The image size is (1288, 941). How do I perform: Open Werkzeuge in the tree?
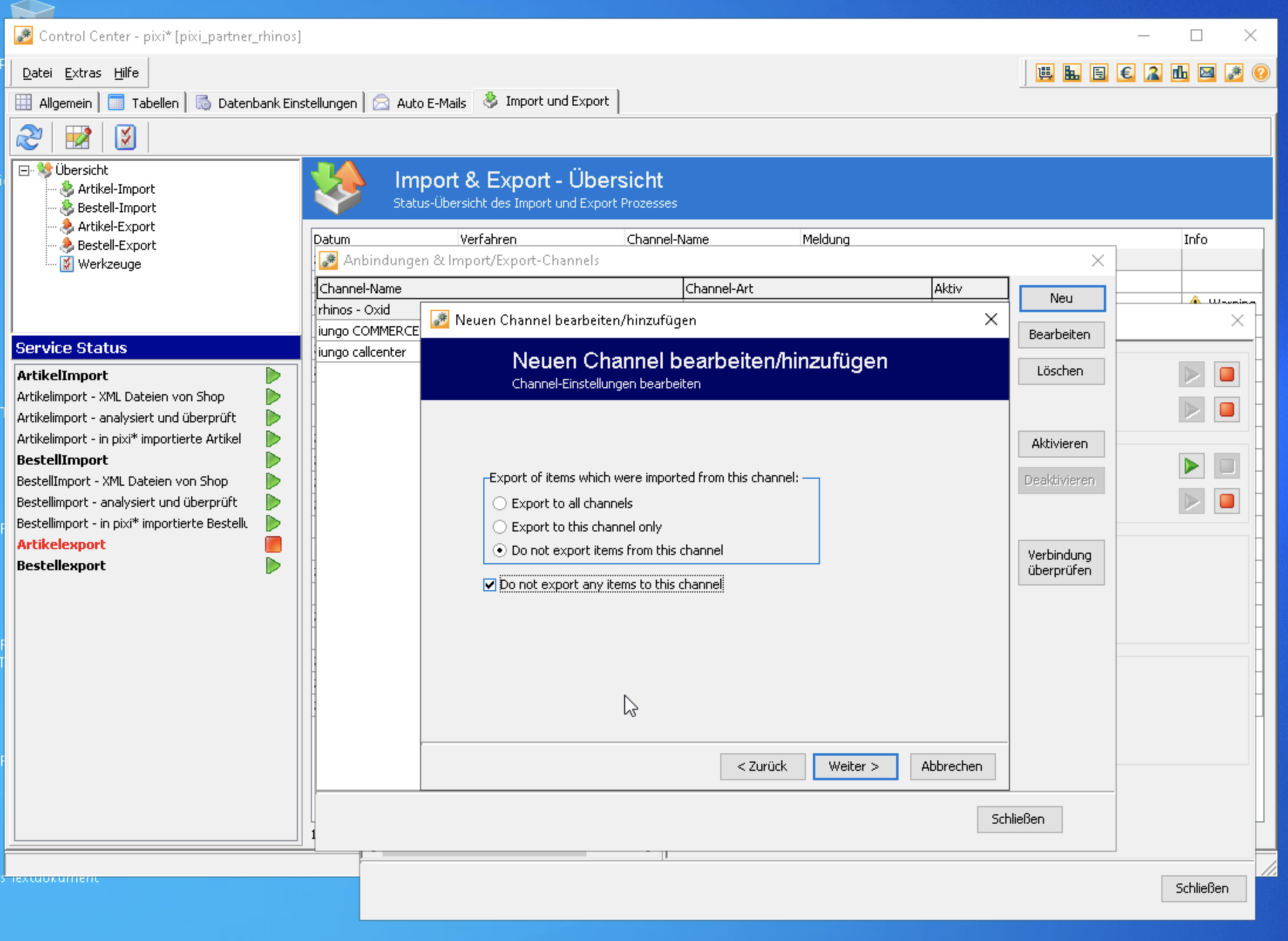(109, 264)
